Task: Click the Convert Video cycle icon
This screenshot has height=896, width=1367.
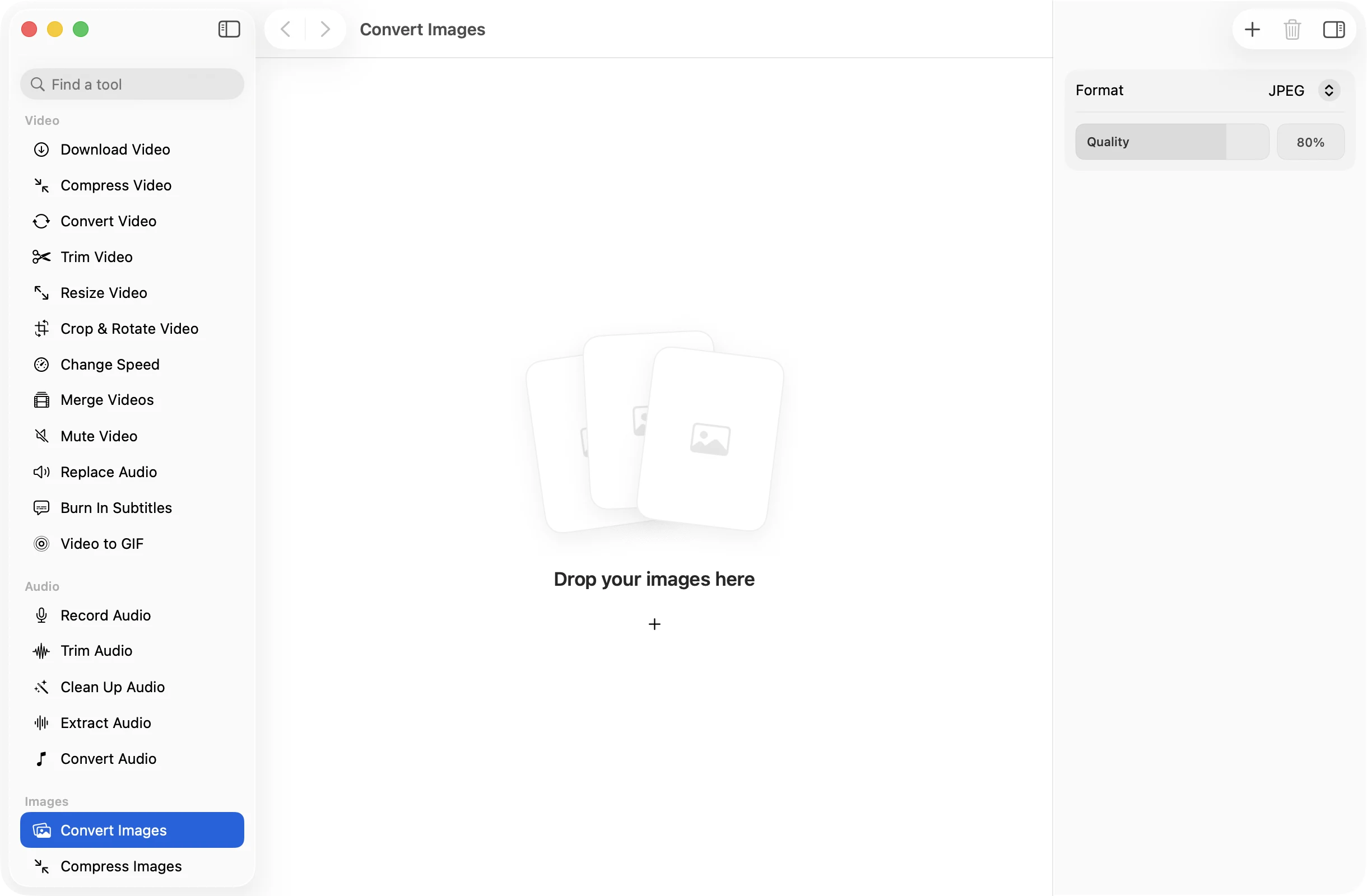Action: pos(41,221)
